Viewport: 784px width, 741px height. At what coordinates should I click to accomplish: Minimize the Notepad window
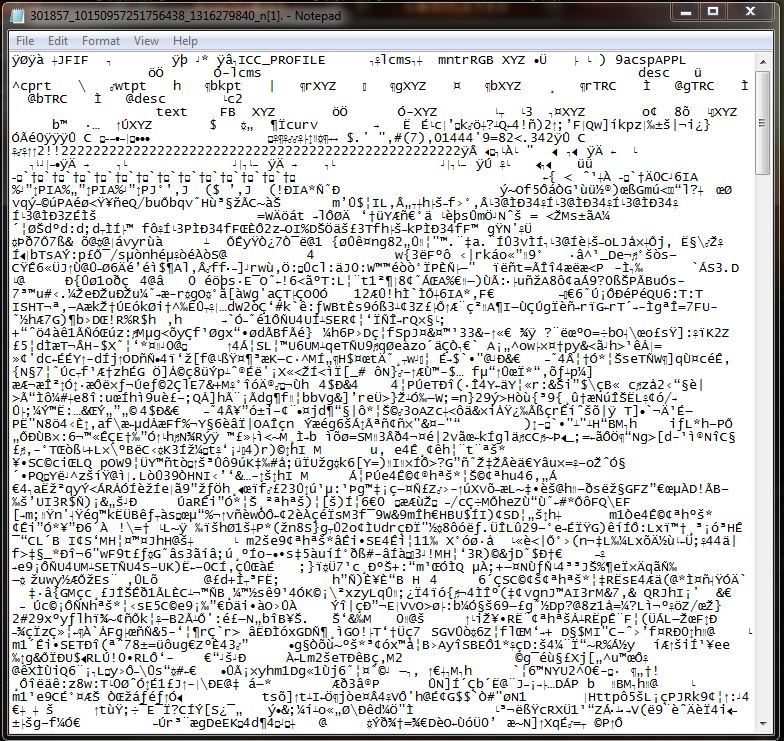tap(686, 11)
